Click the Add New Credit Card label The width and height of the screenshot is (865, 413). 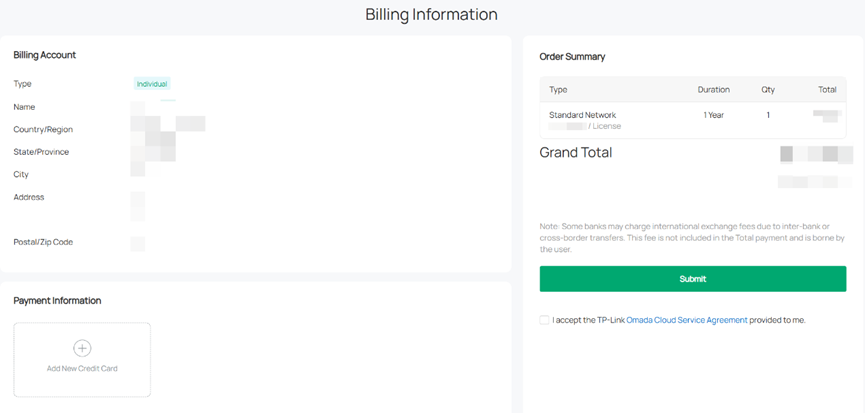82,369
